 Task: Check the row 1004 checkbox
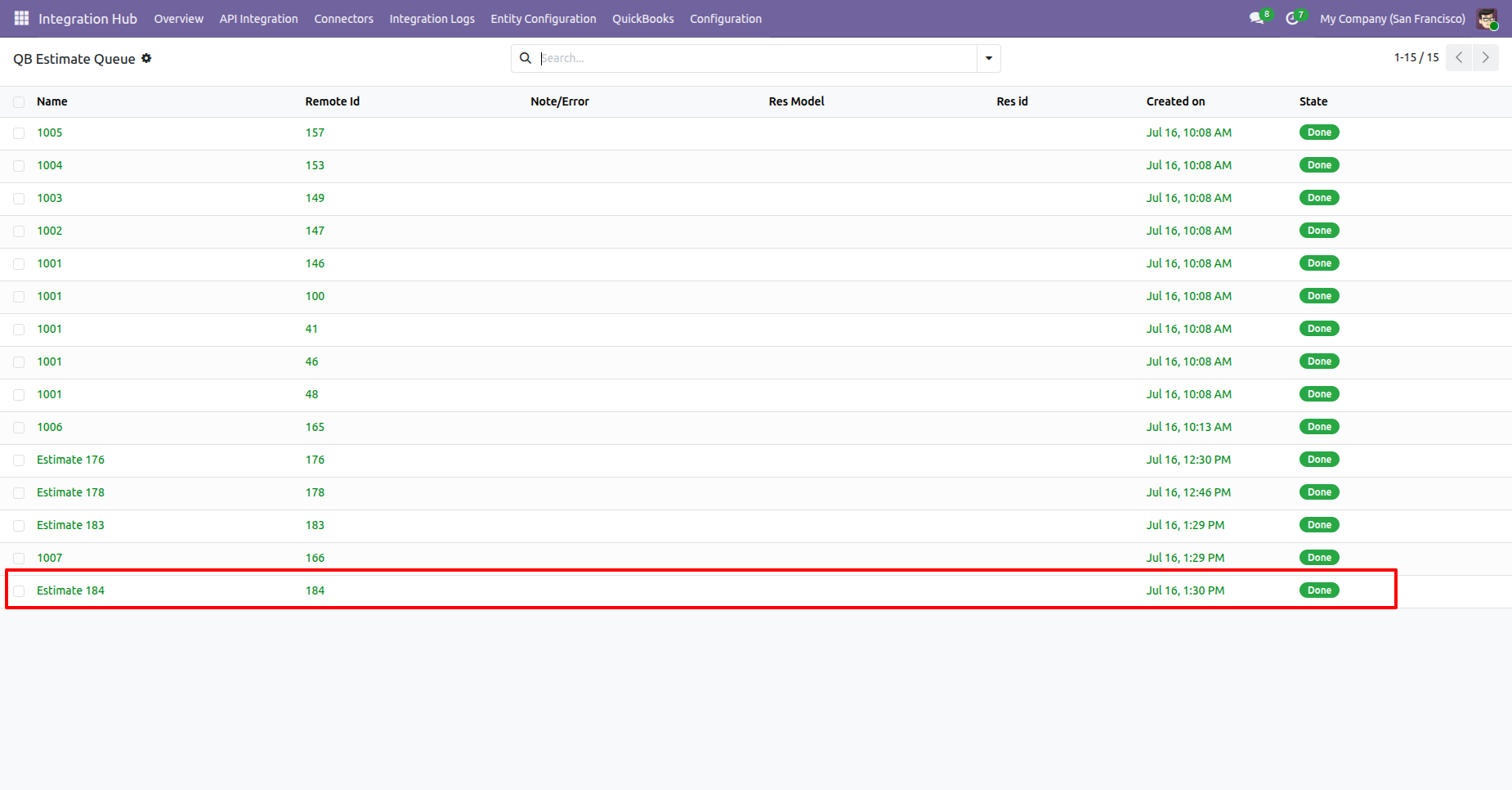pos(19,166)
